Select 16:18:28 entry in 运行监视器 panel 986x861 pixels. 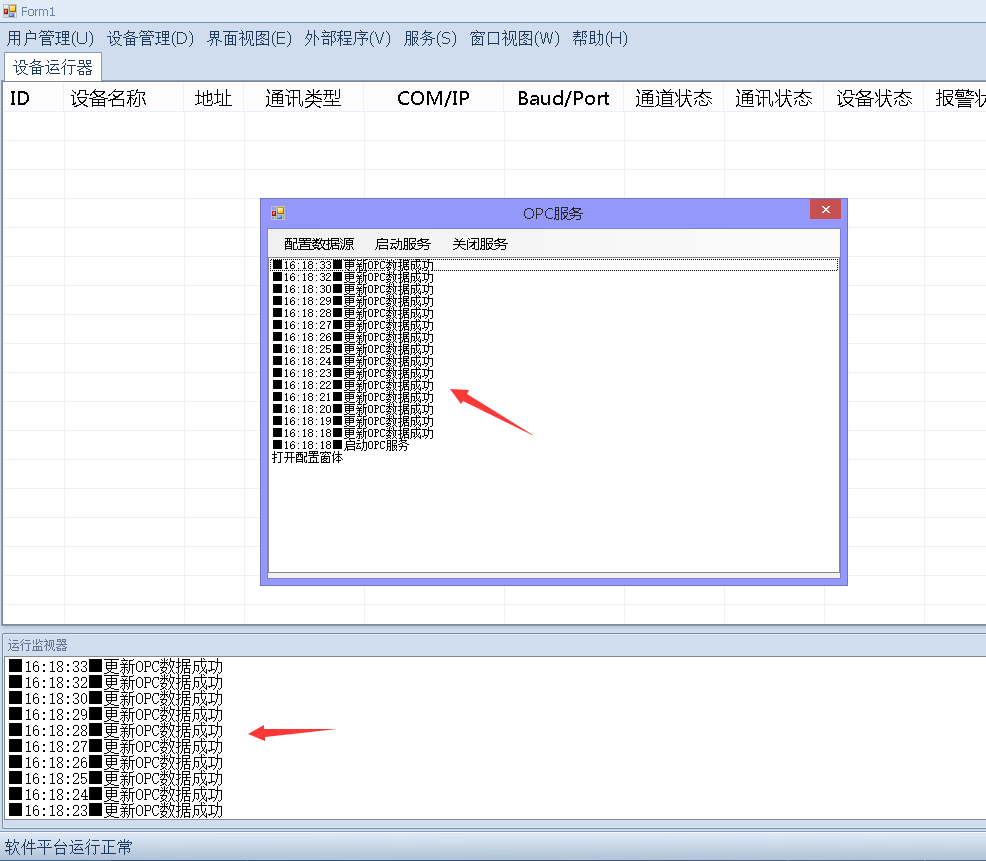click(116, 731)
